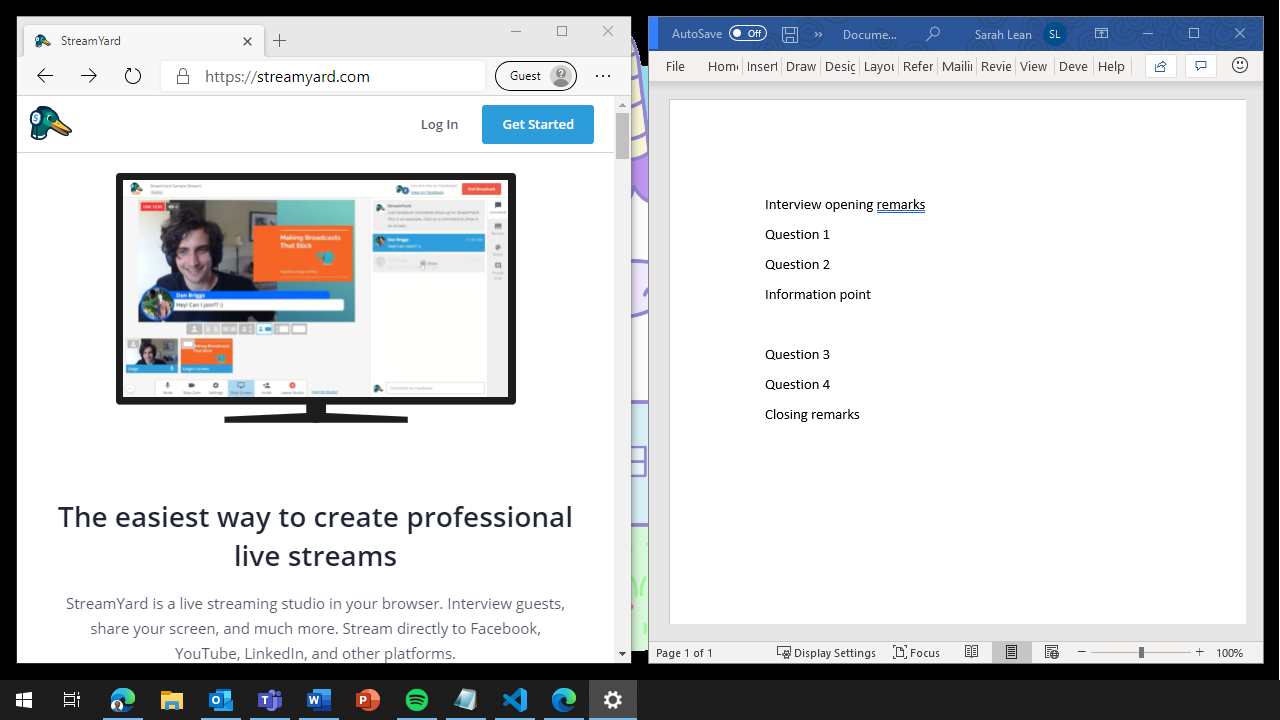The image size is (1280, 720).
Task: Open the Mailings ribbon tab
Action: (x=957, y=66)
